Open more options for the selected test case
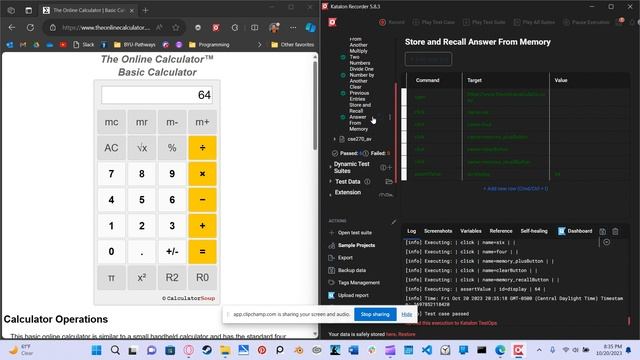 tap(390, 117)
